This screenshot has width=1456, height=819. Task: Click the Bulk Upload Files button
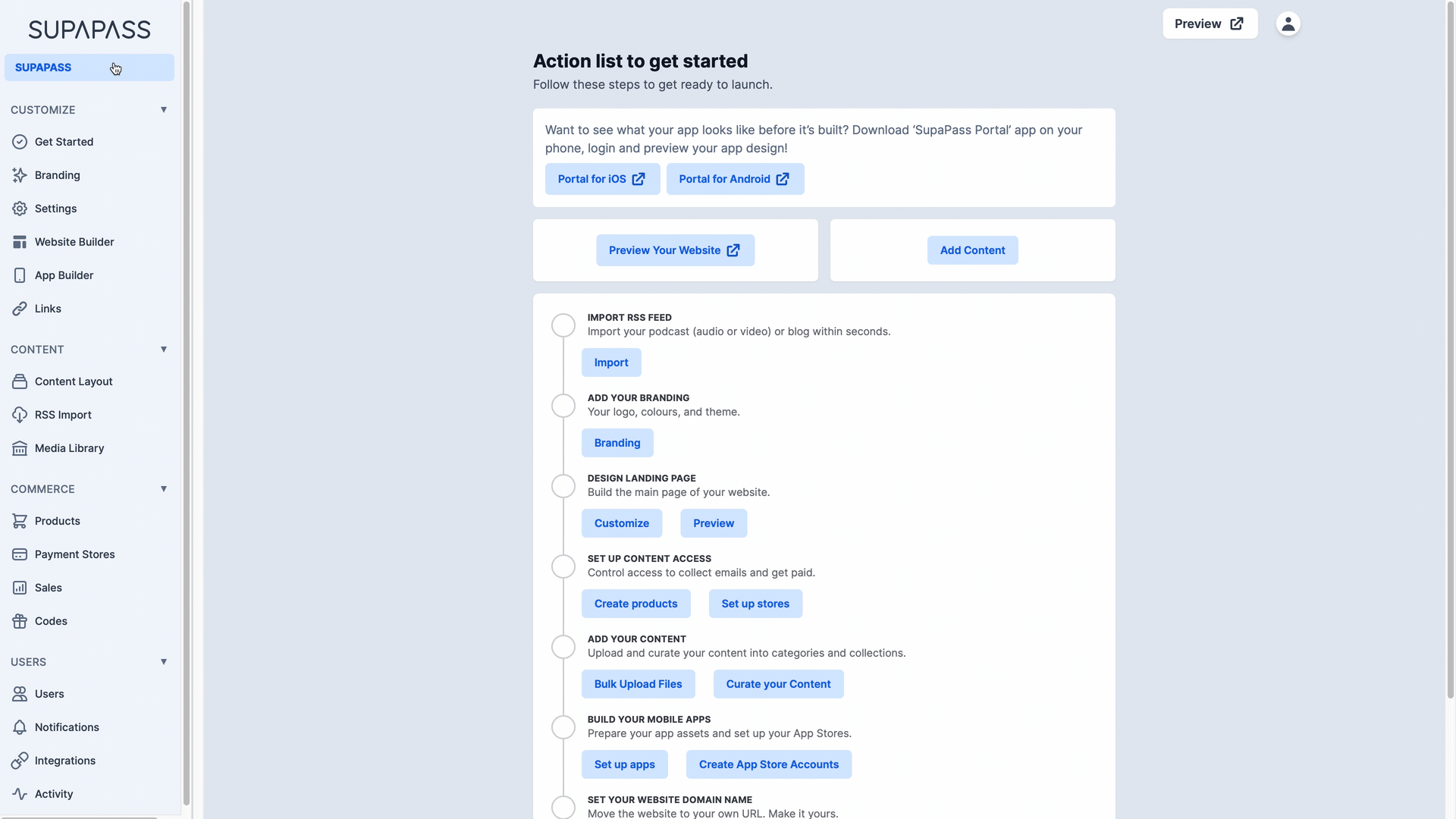pos(638,684)
